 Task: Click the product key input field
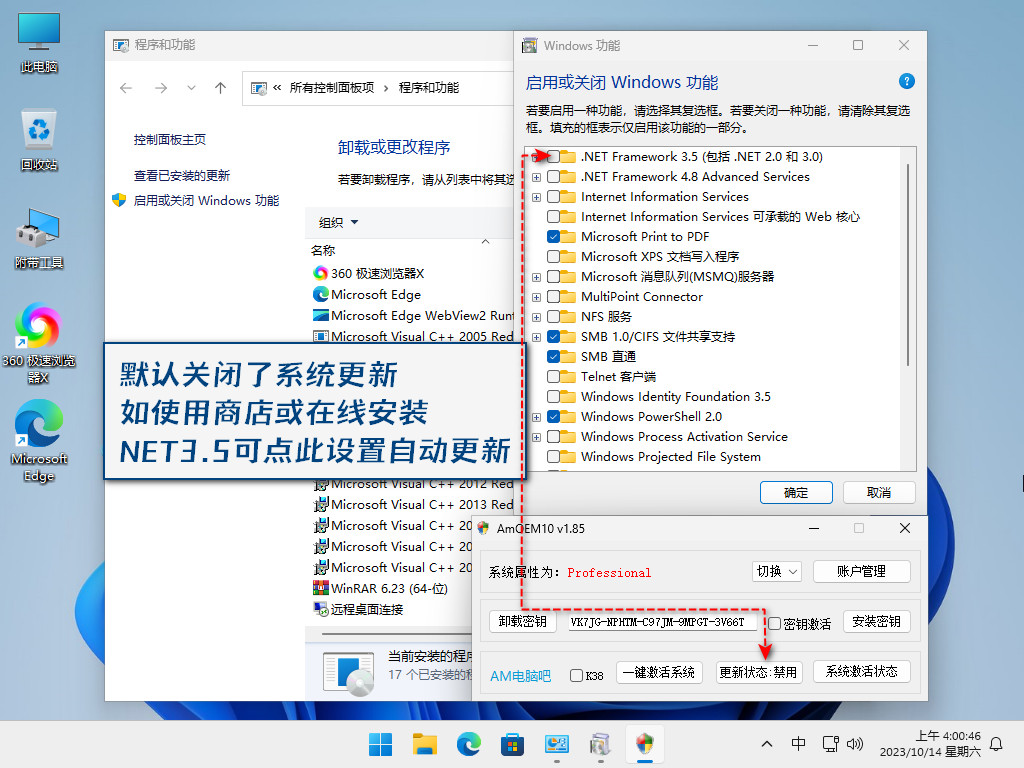662,622
